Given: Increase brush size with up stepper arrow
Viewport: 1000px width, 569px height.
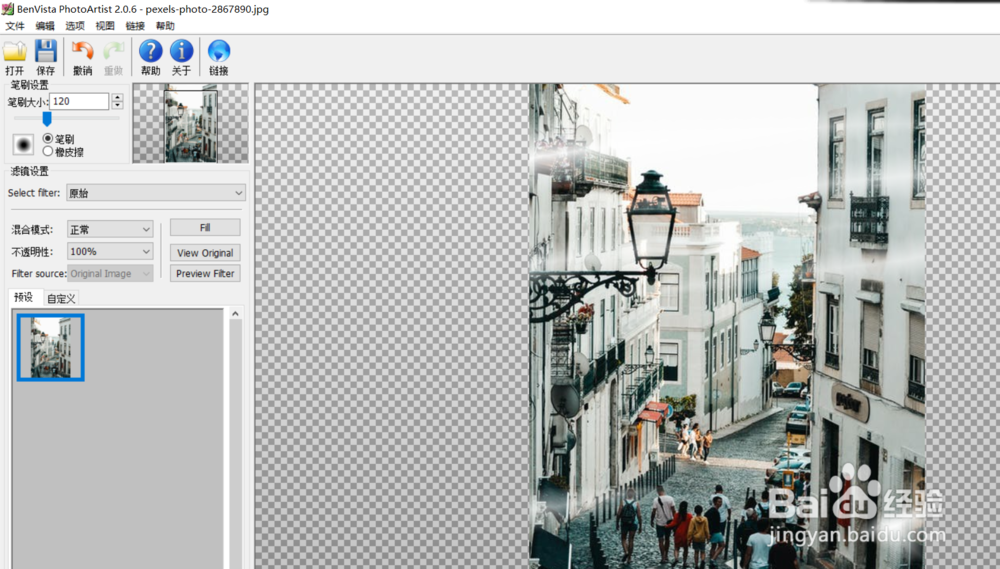Looking at the screenshot, I should pos(117,98).
